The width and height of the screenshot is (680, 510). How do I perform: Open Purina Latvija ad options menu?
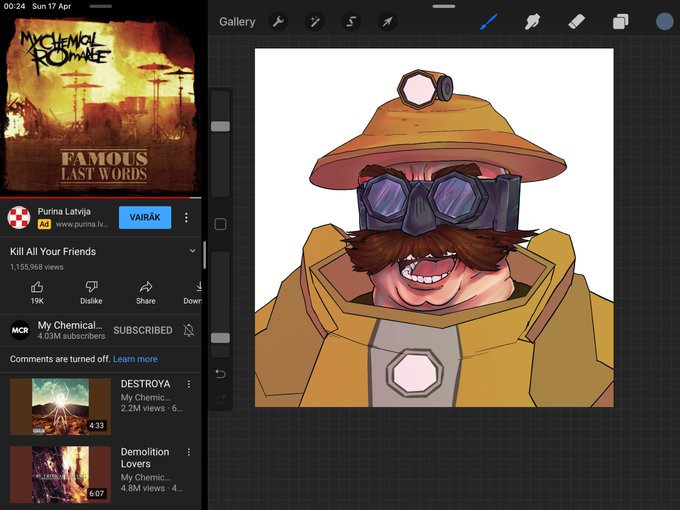186,217
